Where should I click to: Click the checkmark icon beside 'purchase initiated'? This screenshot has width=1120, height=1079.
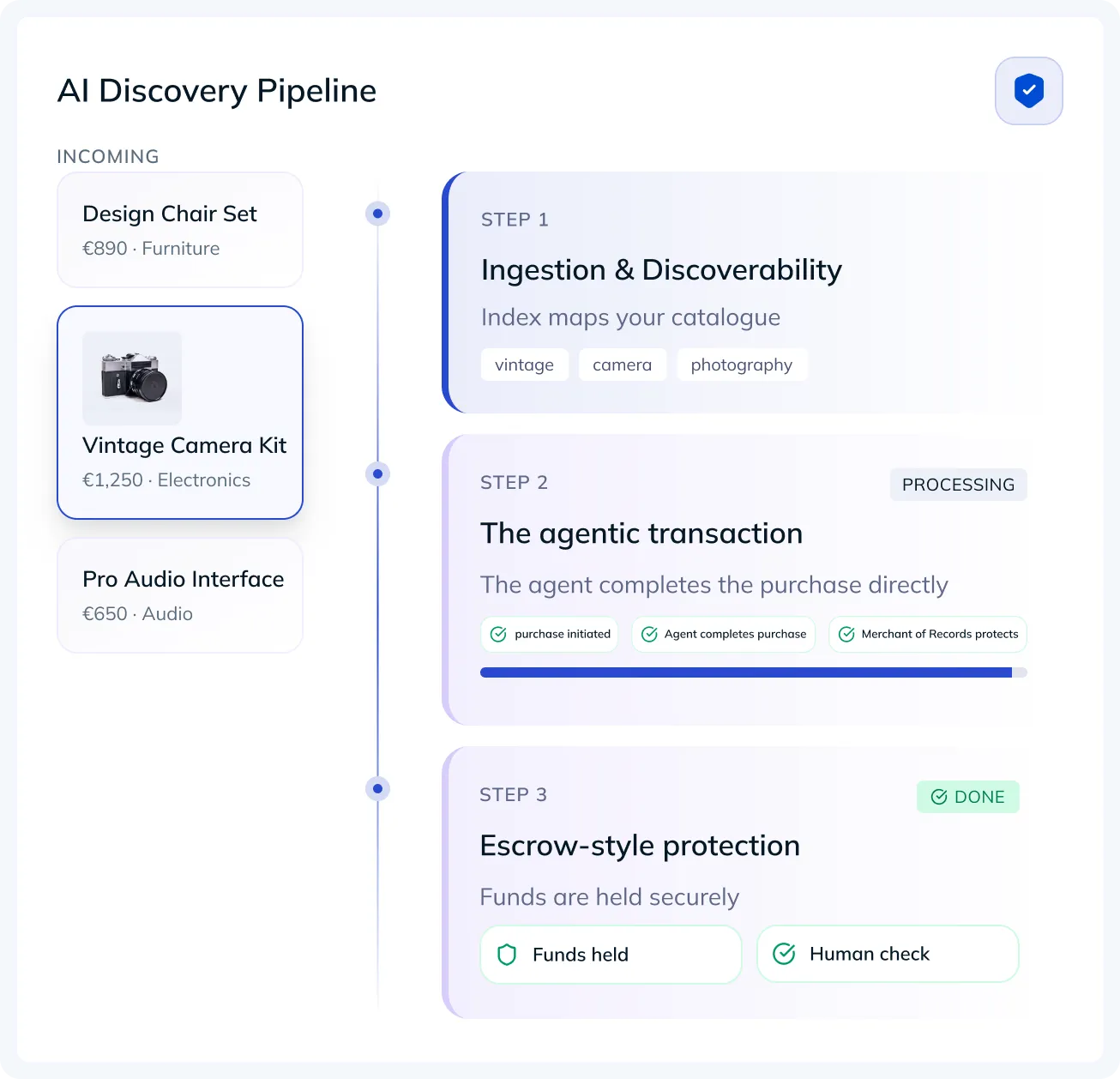pyautogui.click(x=498, y=635)
